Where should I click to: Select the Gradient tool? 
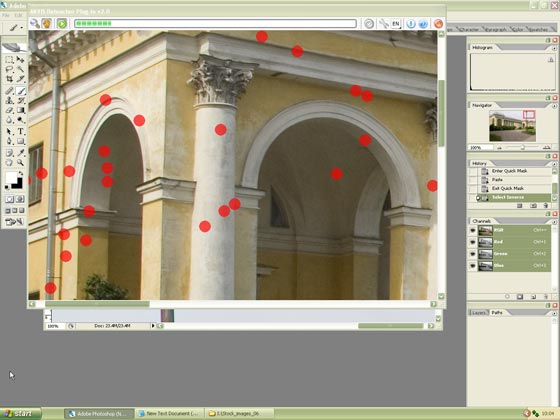pyautogui.click(x=20, y=110)
